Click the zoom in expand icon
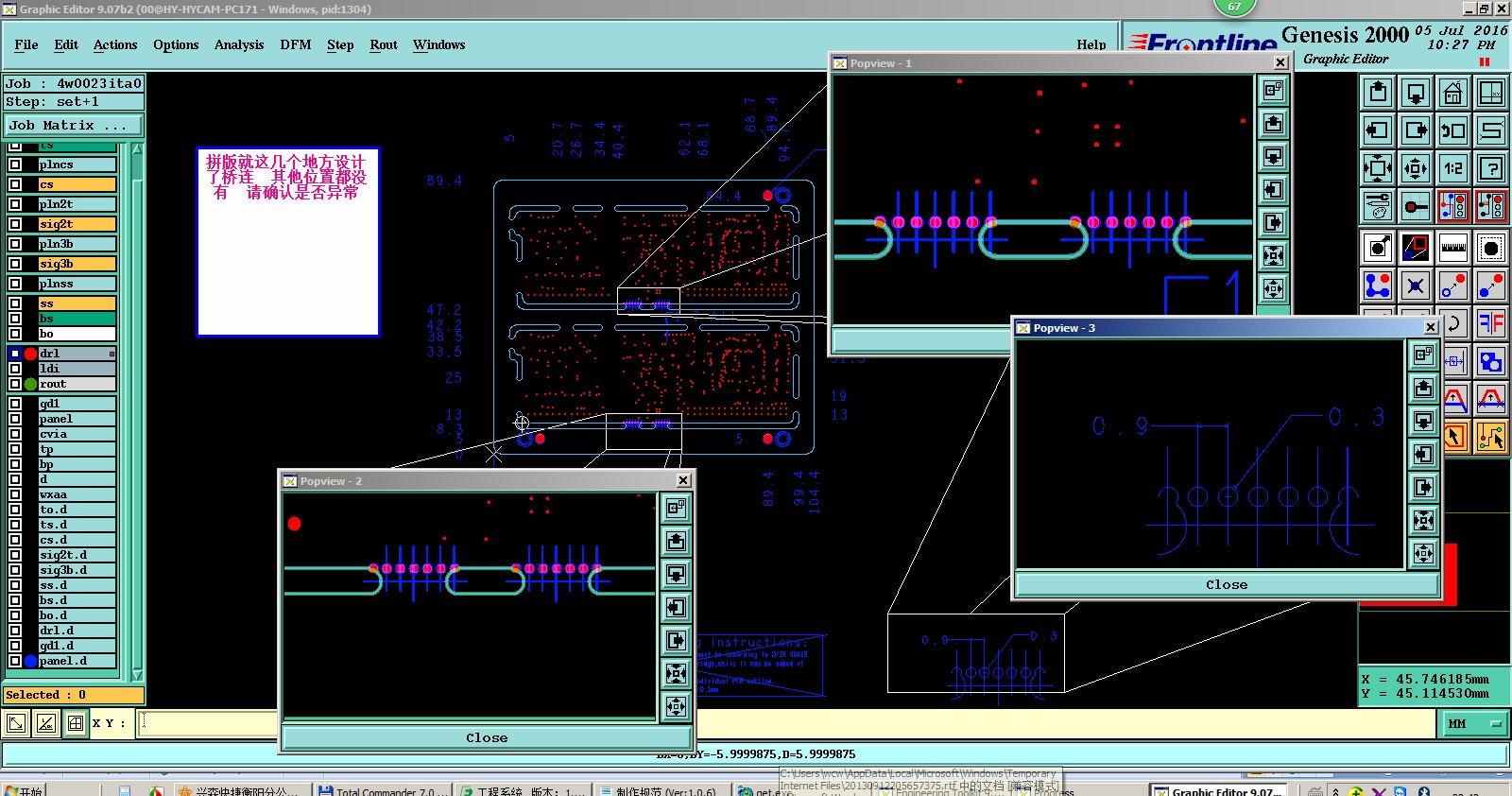The height and width of the screenshot is (796, 1512). [x=1378, y=168]
